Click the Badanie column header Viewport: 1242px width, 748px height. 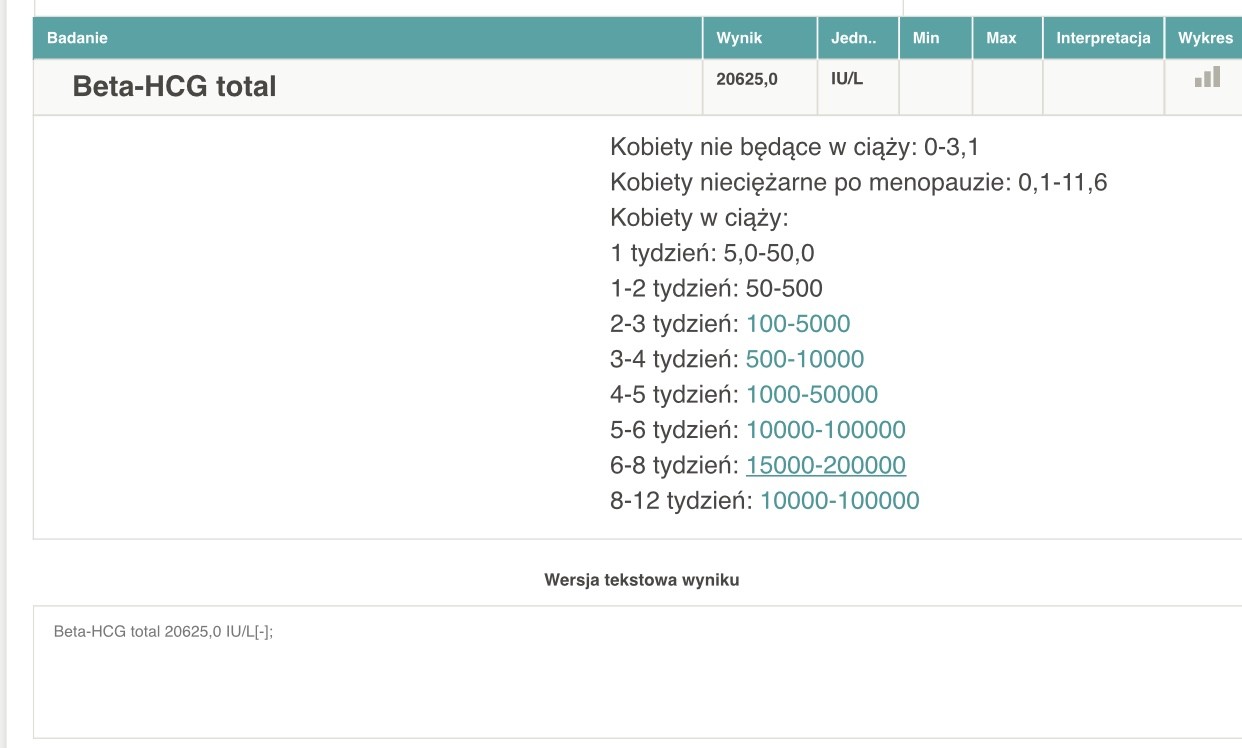(77, 38)
